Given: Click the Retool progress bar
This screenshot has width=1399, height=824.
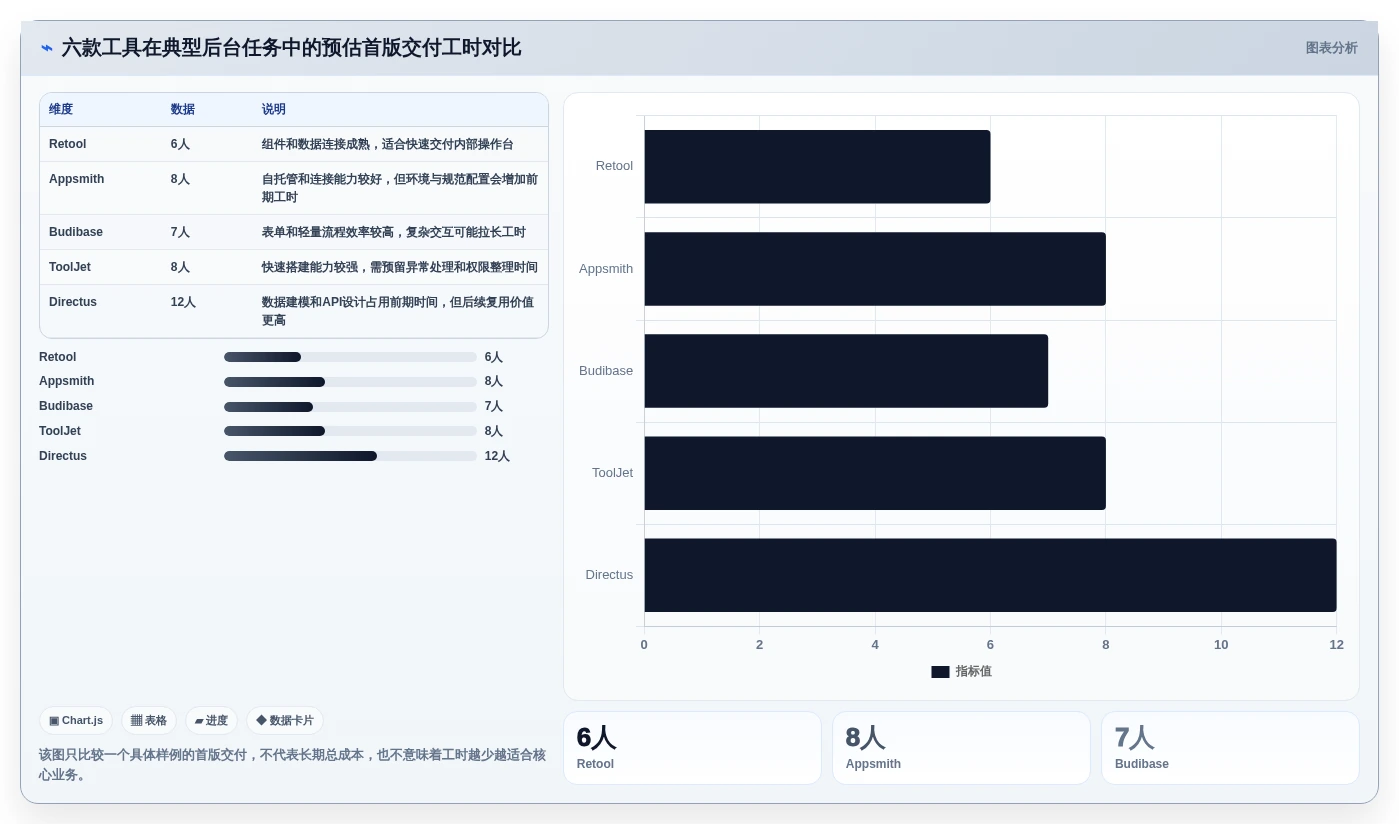Looking at the screenshot, I should (350, 357).
